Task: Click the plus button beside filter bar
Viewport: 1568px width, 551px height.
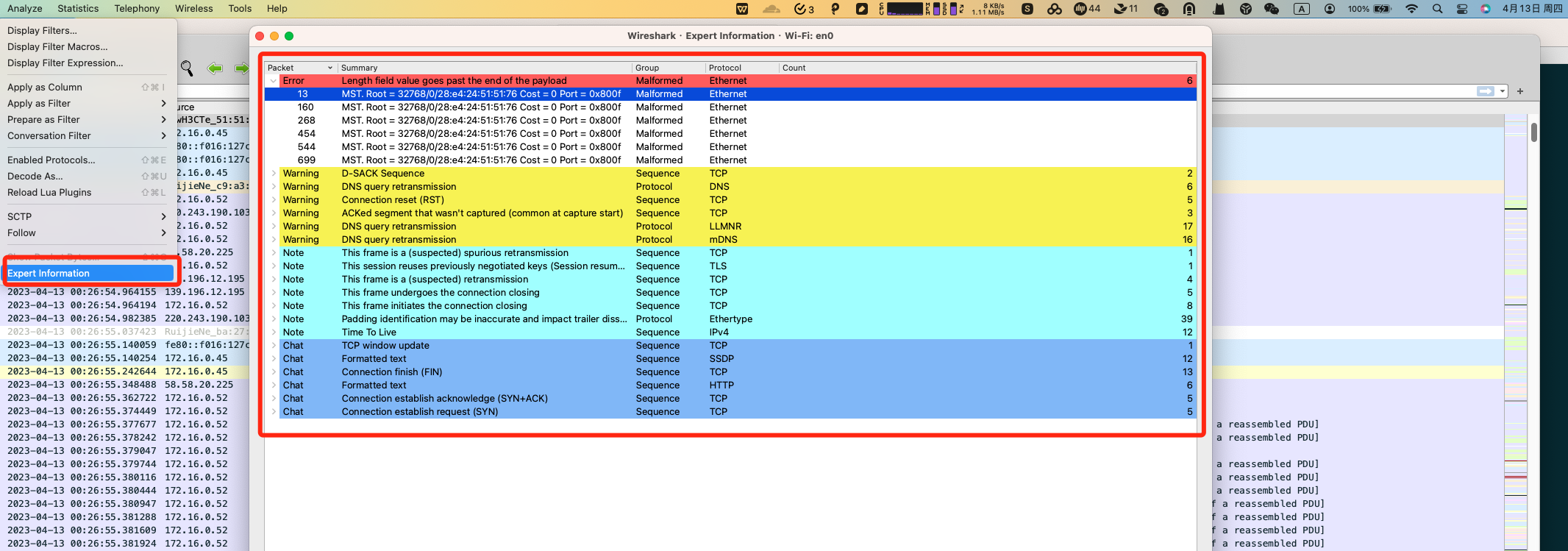Action: coord(1520,91)
